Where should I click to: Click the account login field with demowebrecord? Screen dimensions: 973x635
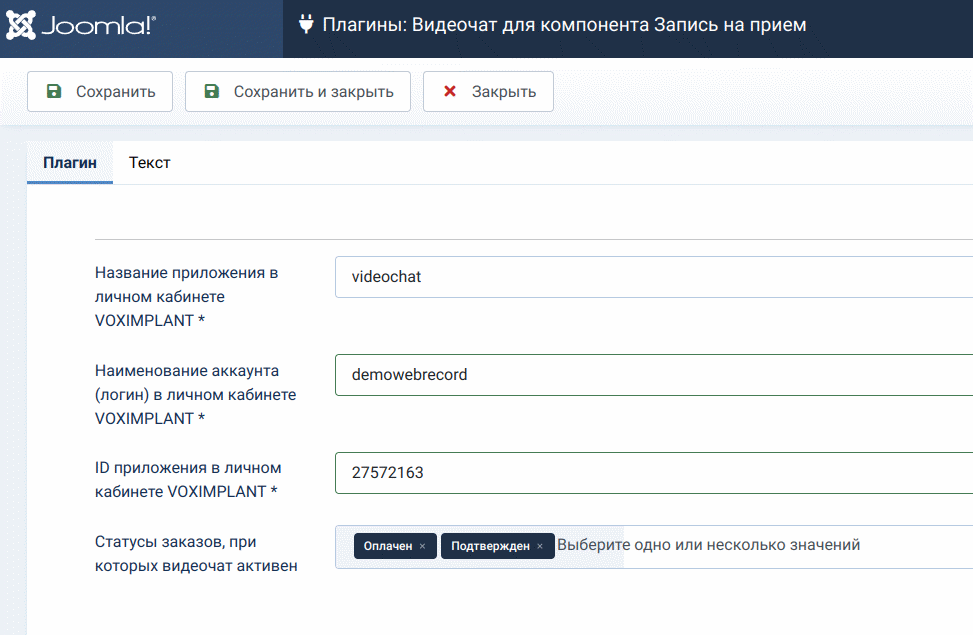[x=650, y=375]
